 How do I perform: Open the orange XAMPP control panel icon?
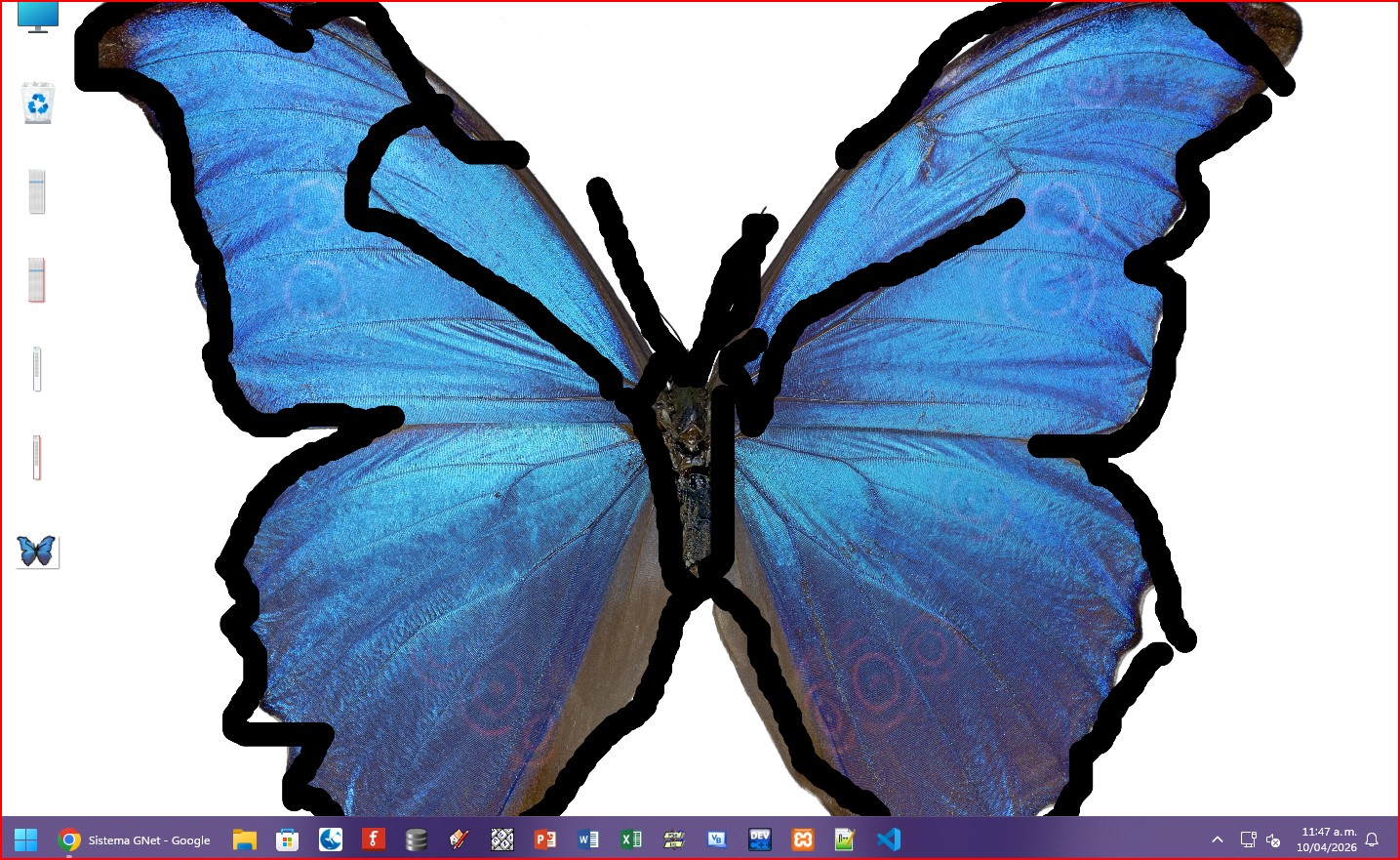click(x=803, y=840)
